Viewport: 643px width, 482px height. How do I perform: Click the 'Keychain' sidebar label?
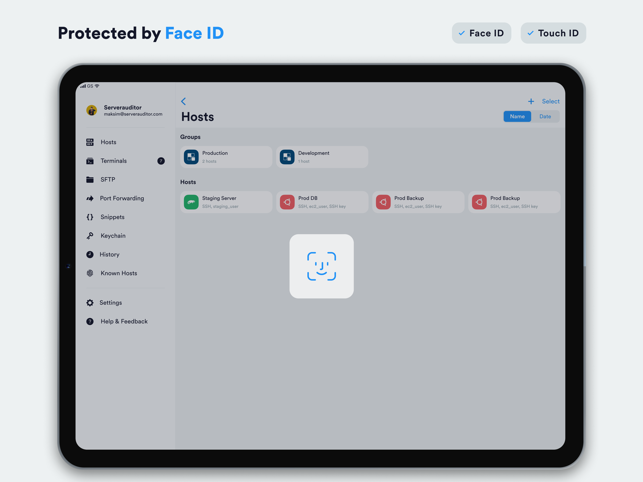click(x=113, y=236)
